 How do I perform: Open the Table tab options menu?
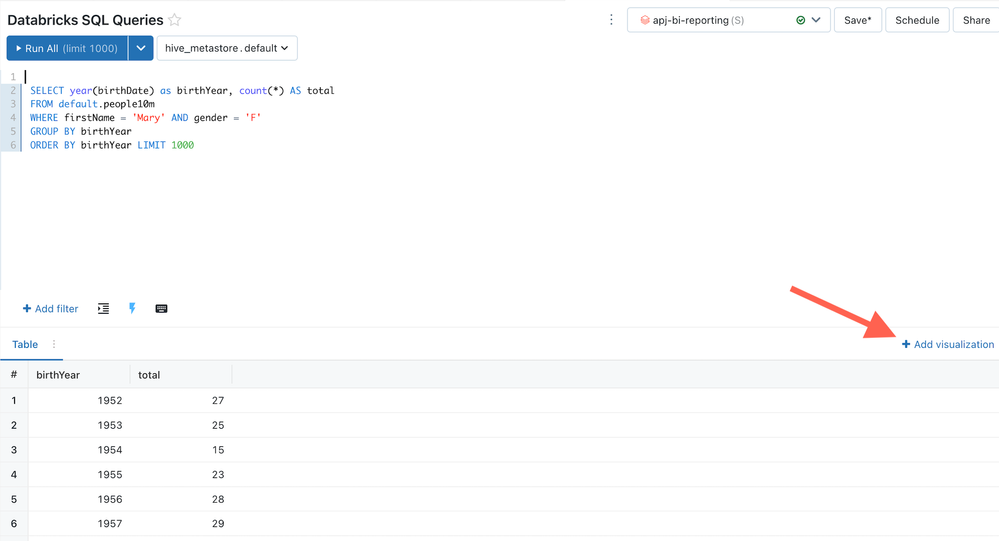[x=54, y=344]
